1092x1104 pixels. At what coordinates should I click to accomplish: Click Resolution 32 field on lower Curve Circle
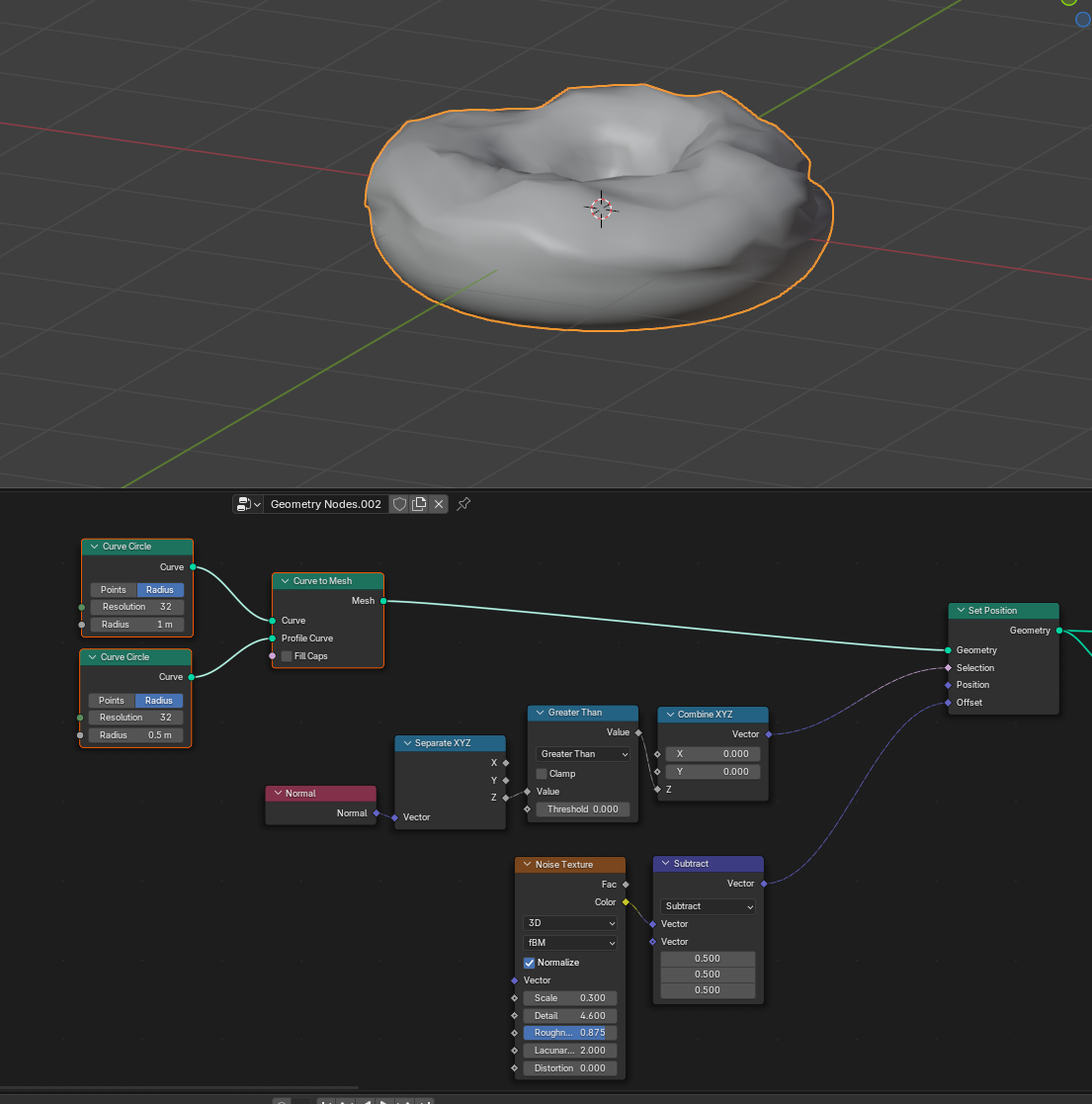(x=135, y=718)
